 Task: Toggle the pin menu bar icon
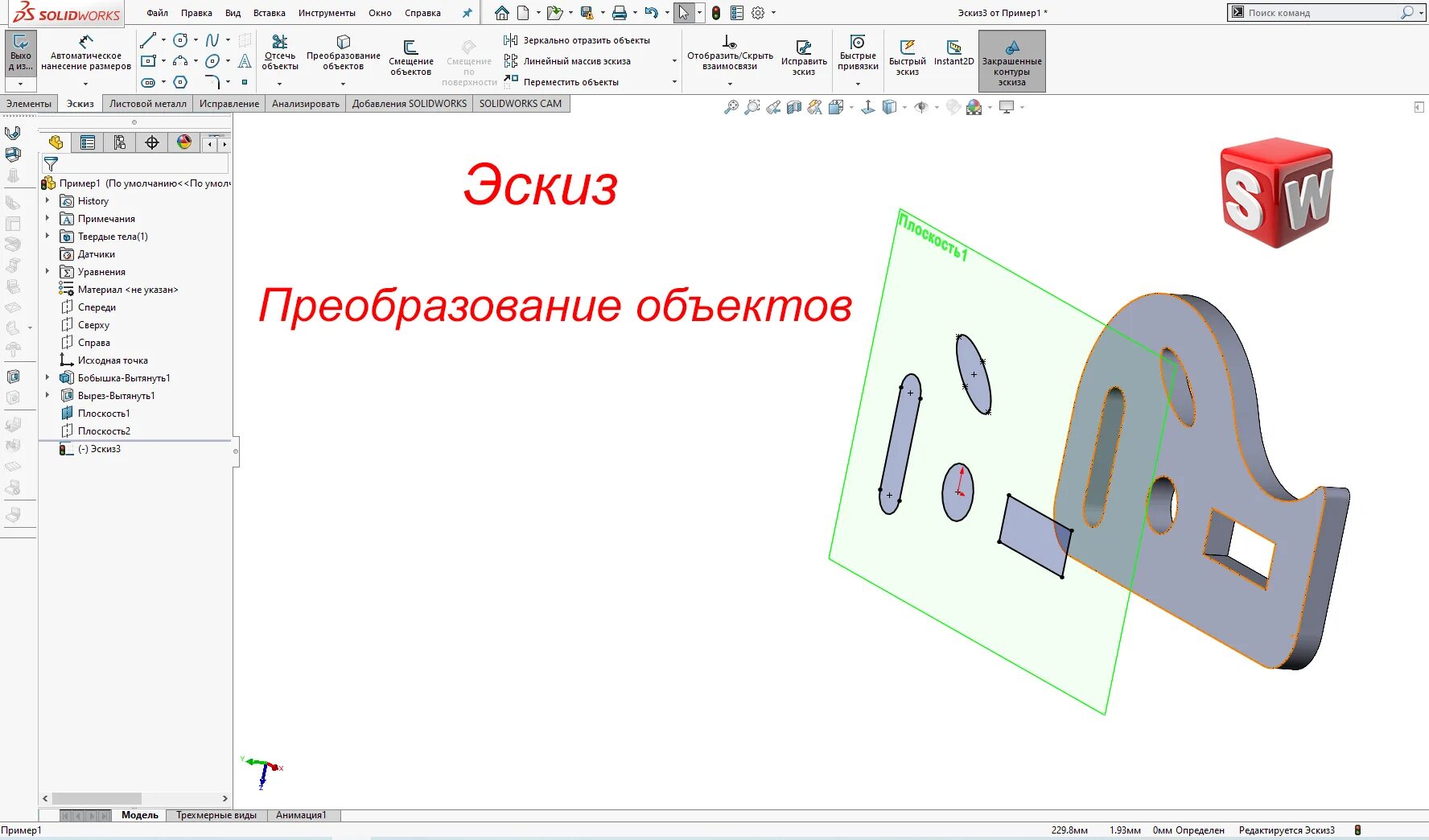coord(467,13)
